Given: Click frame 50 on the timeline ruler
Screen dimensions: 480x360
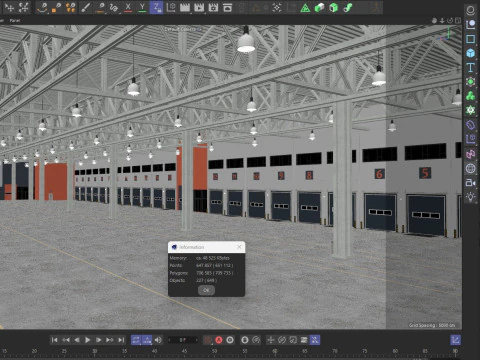Looking at the screenshot, I should coord(214,351).
